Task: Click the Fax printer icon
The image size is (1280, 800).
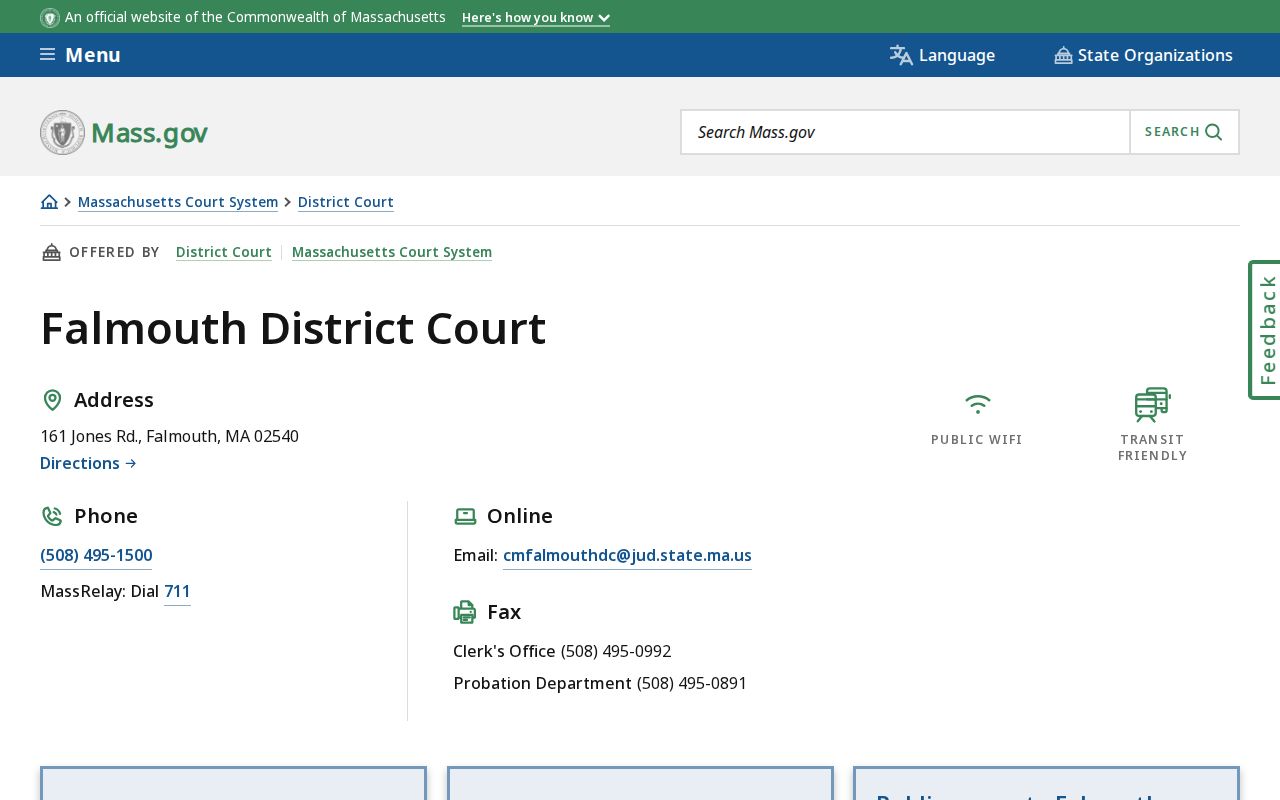Action: [x=465, y=612]
